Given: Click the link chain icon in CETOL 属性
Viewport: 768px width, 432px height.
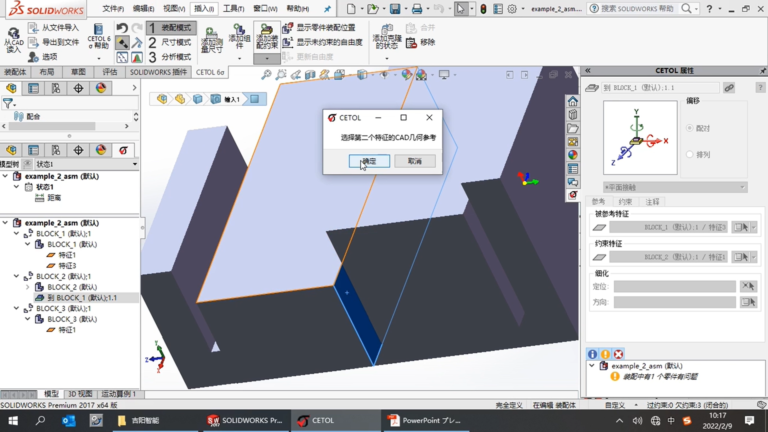Looking at the screenshot, I should tap(729, 88).
